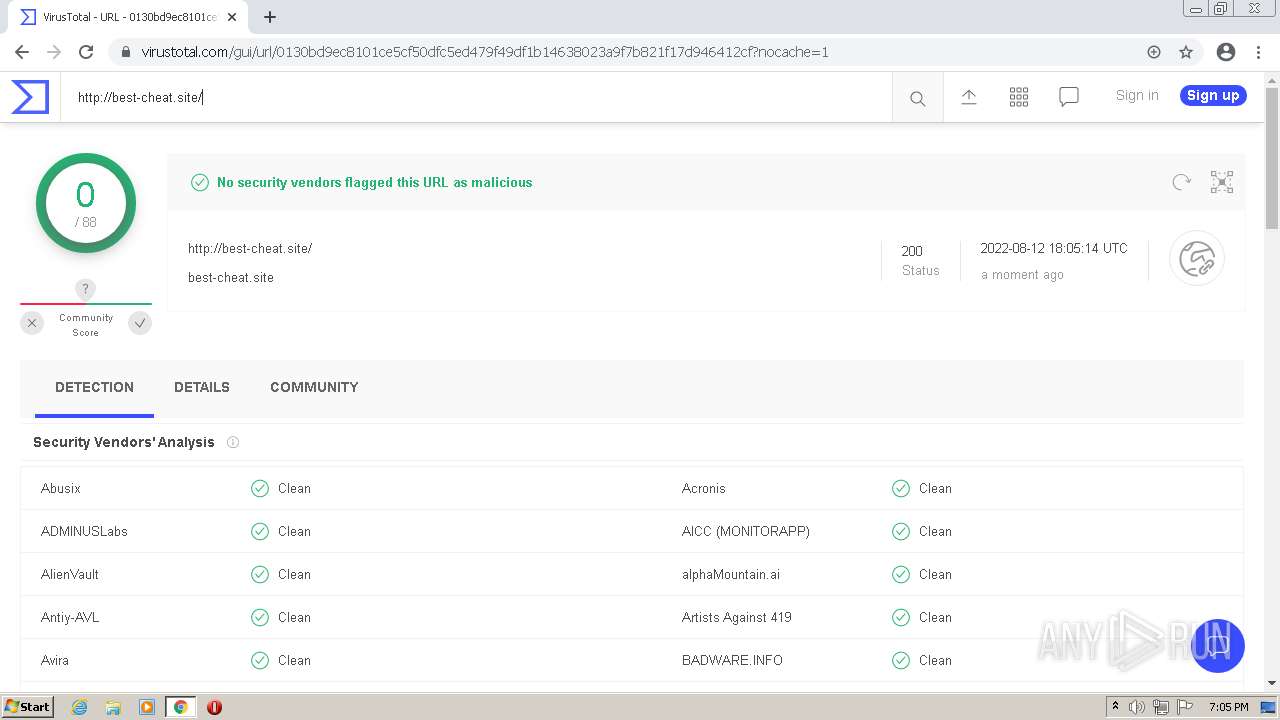The width and height of the screenshot is (1280, 720).
Task: Click the graph view icon
Action: pos(1221,182)
